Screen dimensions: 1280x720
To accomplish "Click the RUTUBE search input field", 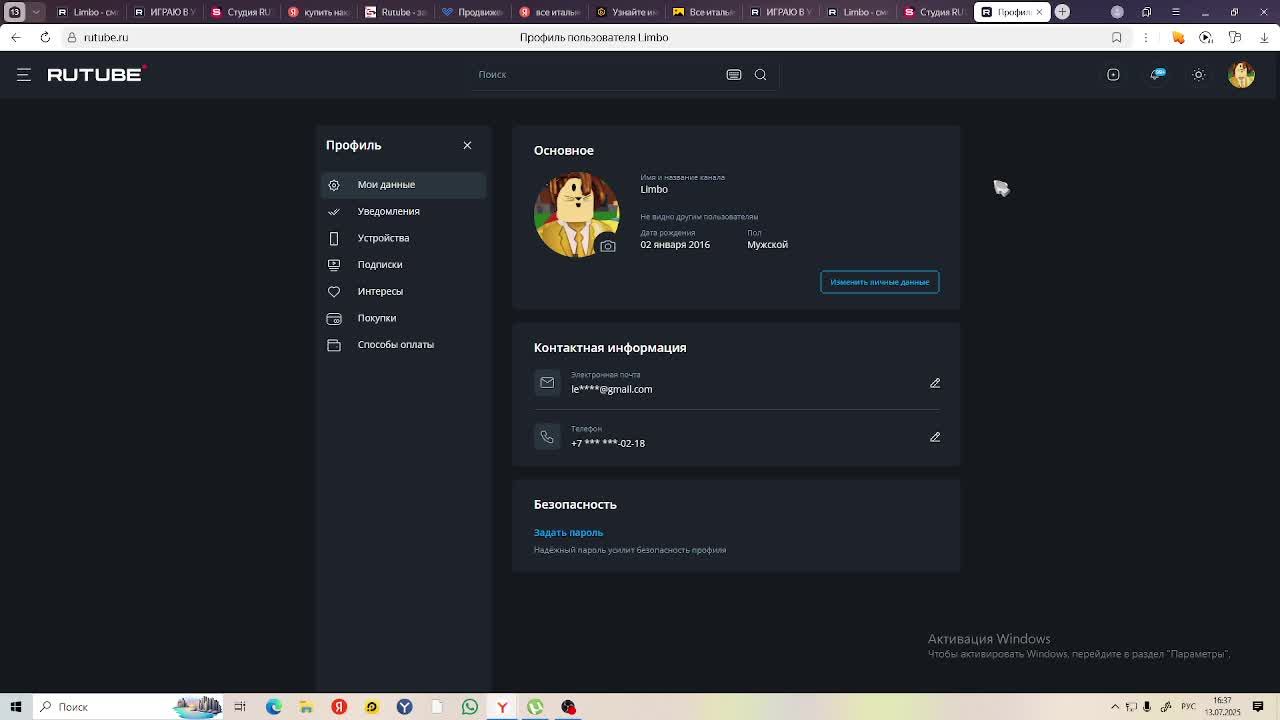I will coord(600,74).
